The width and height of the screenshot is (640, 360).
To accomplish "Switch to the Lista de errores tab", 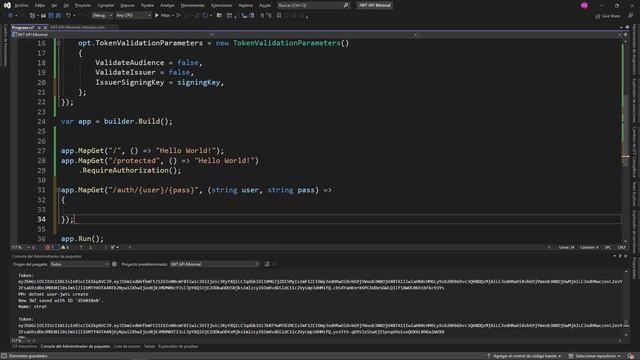I will tap(127, 347).
